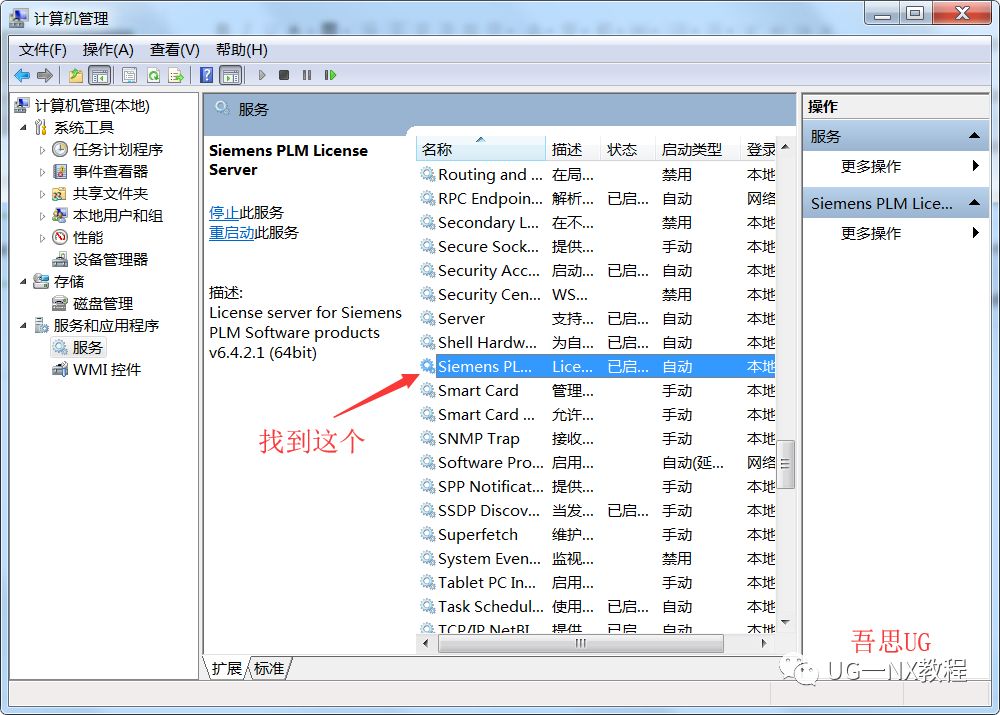Image resolution: width=1000 pixels, height=715 pixels.
Task: Sort by the 状态 column header
Action: tap(628, 149)
